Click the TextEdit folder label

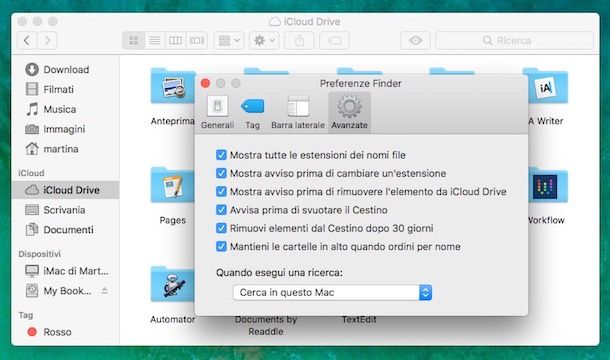point(359,320)
